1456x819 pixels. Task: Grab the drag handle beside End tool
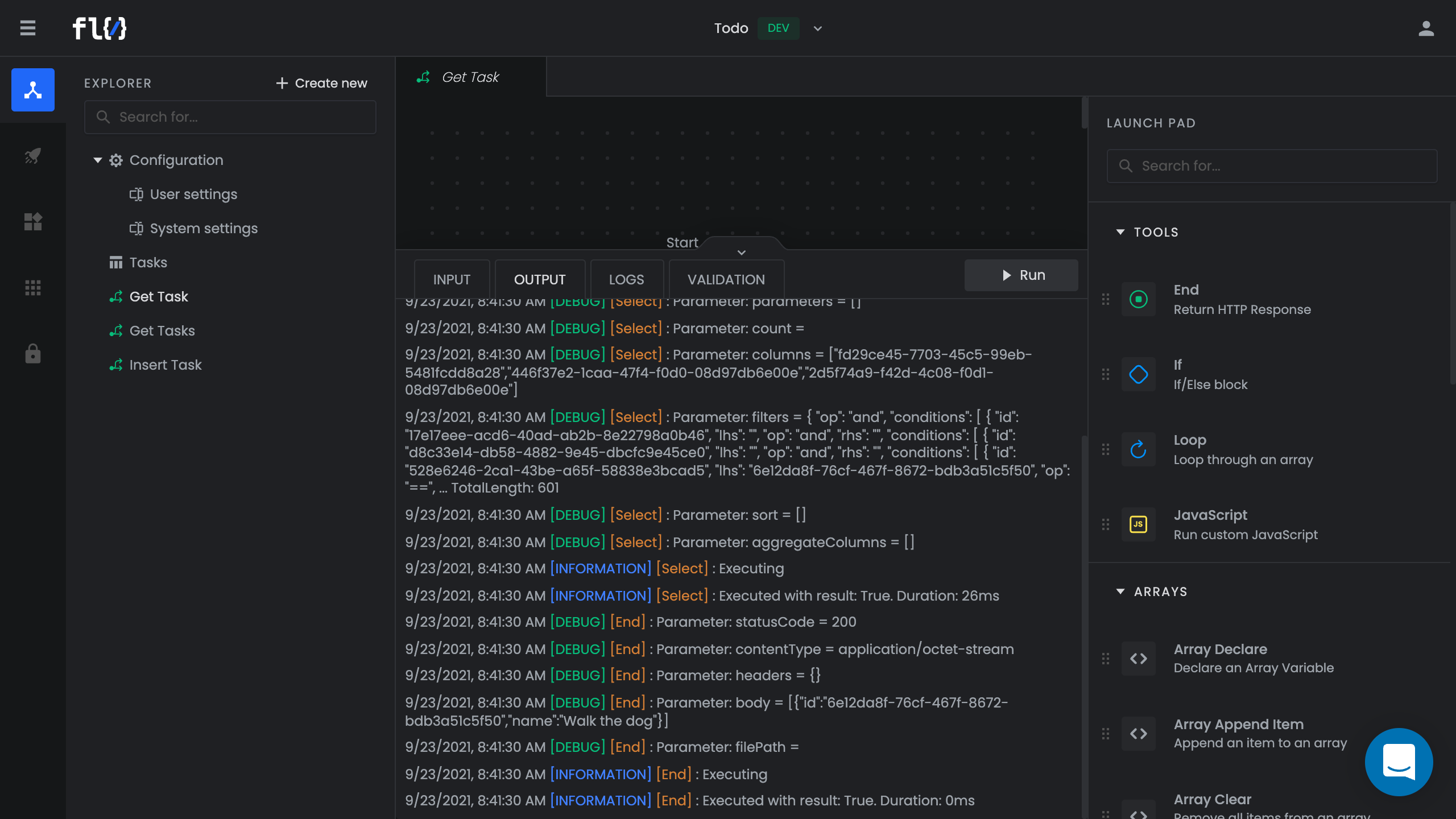1106,299
